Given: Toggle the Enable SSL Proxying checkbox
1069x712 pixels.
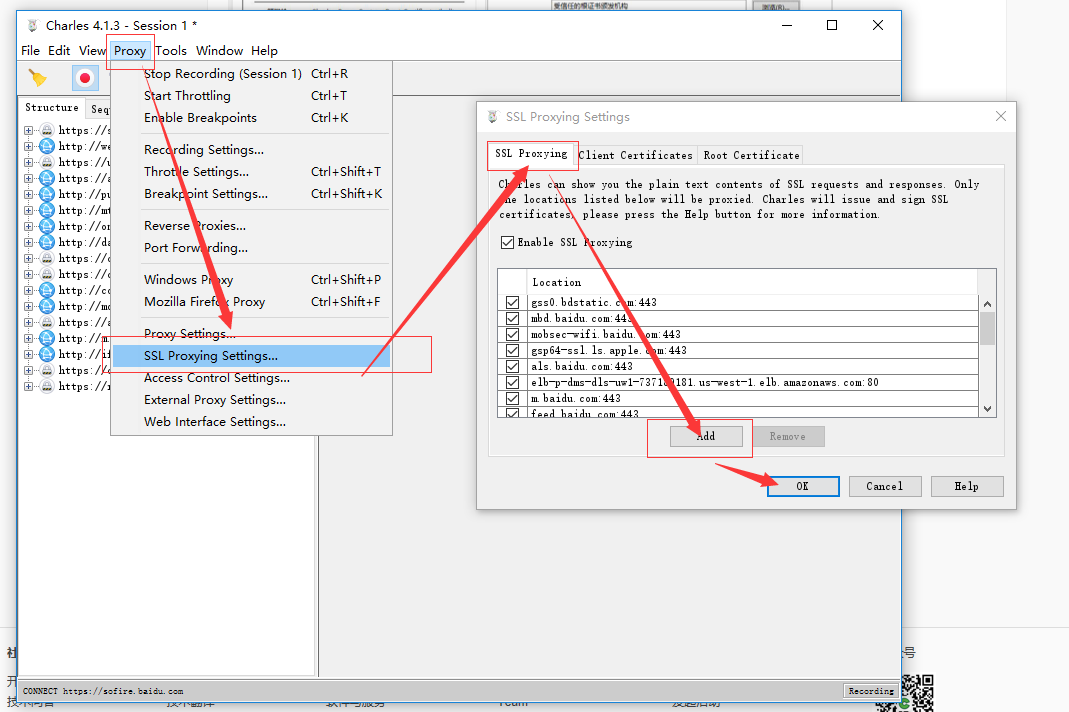Looking at the screenshot, I should tap(507, 242).
